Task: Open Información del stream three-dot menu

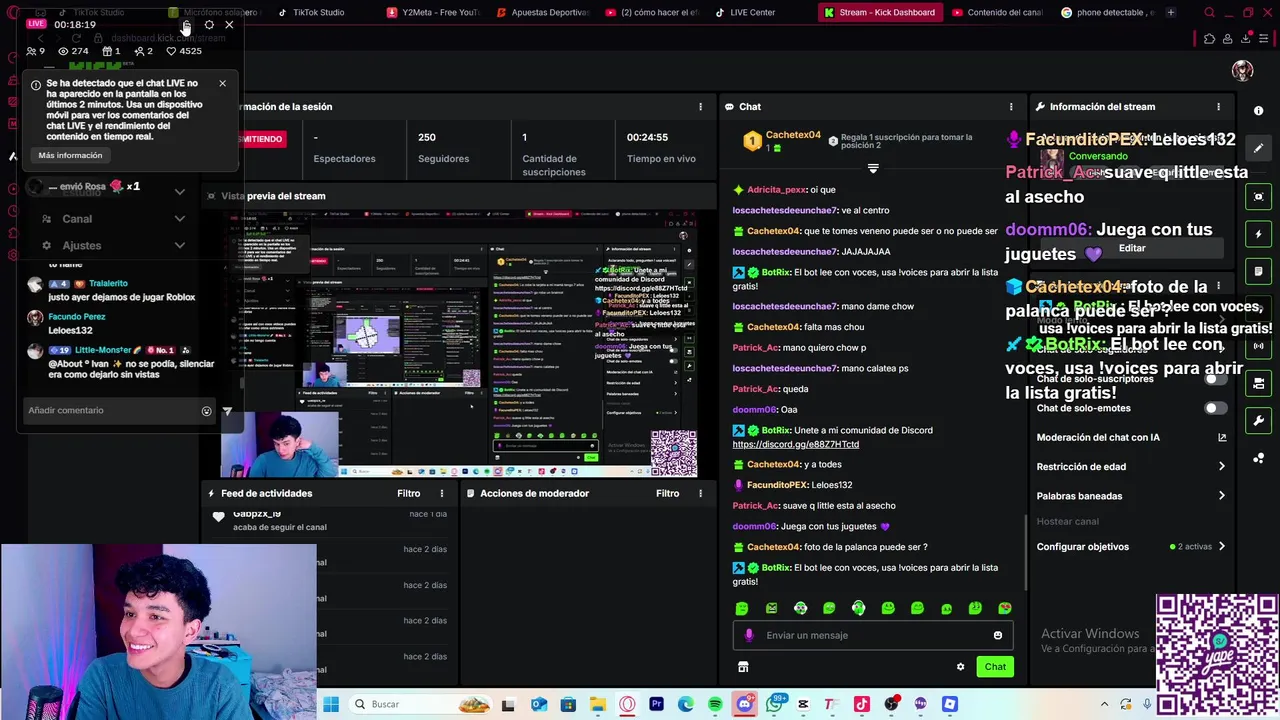Action: coord(1218,106)
